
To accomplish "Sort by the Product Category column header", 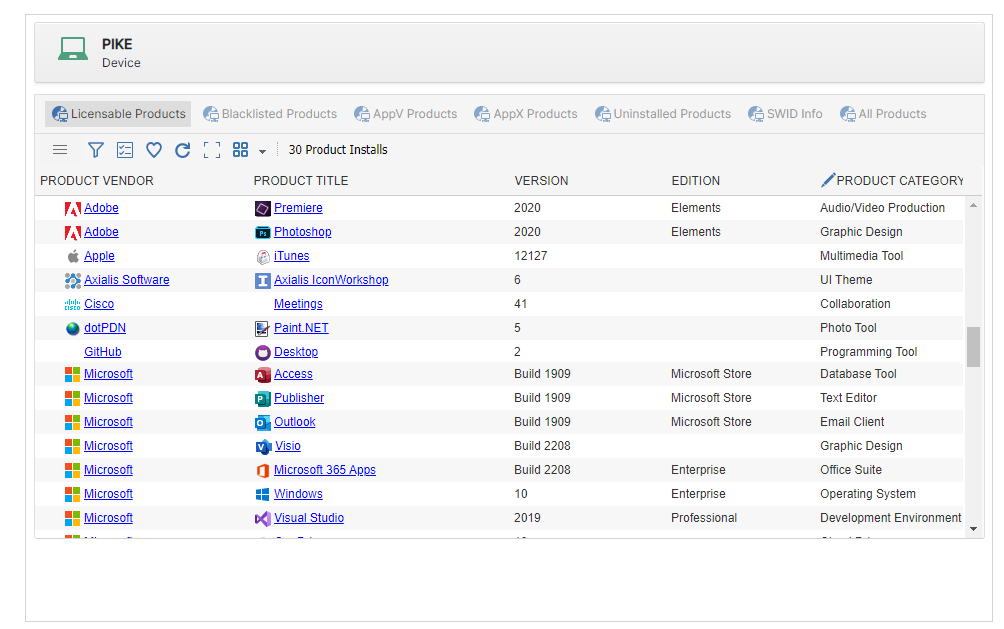I will click(x=900, y=181).
